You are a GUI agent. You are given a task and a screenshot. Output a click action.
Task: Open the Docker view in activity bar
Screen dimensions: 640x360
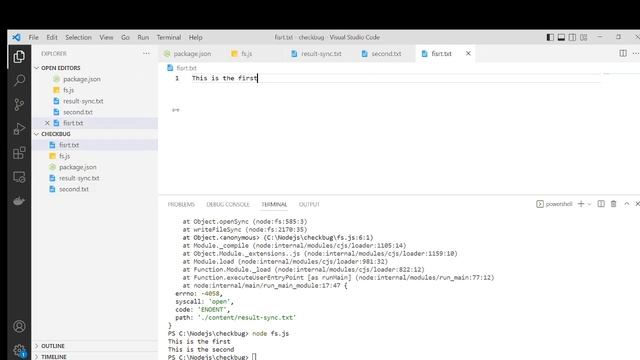click(x=19, y=201)
